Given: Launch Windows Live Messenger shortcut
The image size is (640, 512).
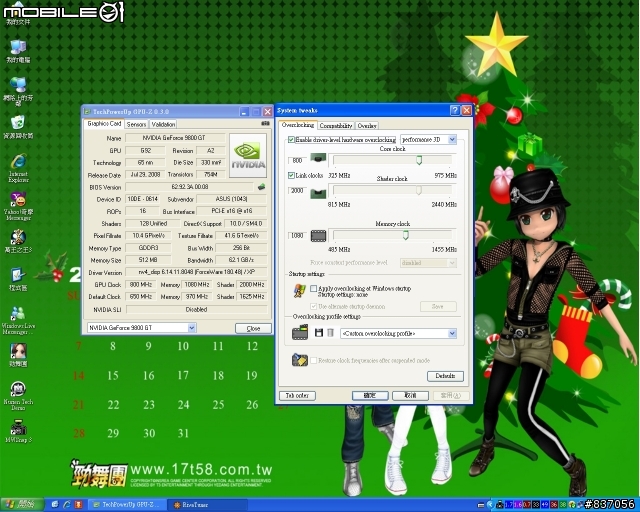Looking at the screenshot, I should point(18,320).
